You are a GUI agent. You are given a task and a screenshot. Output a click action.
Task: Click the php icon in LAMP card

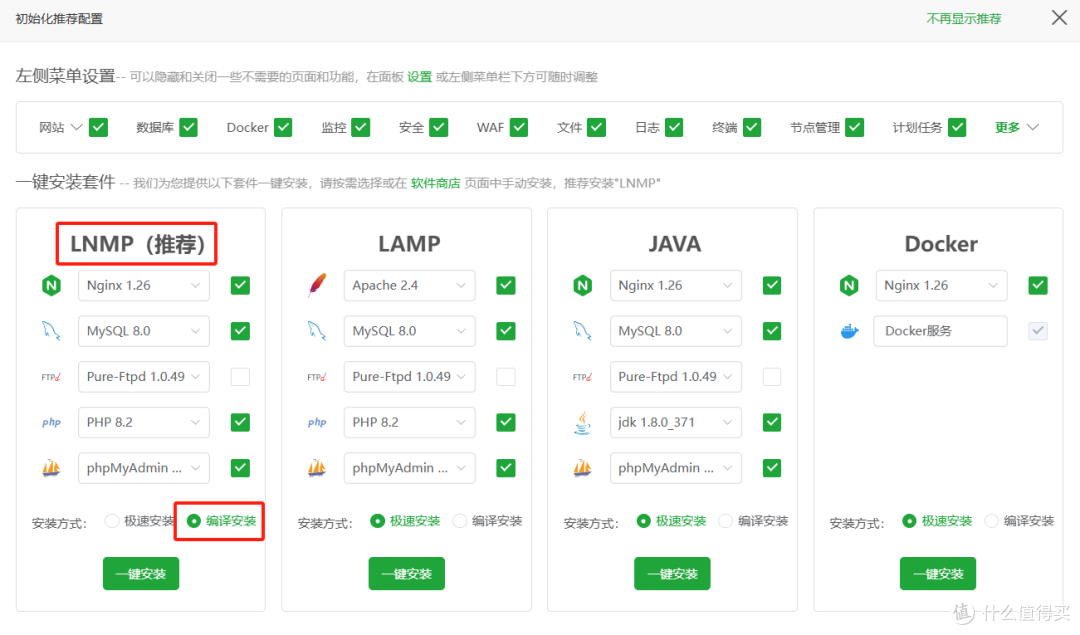317,422
